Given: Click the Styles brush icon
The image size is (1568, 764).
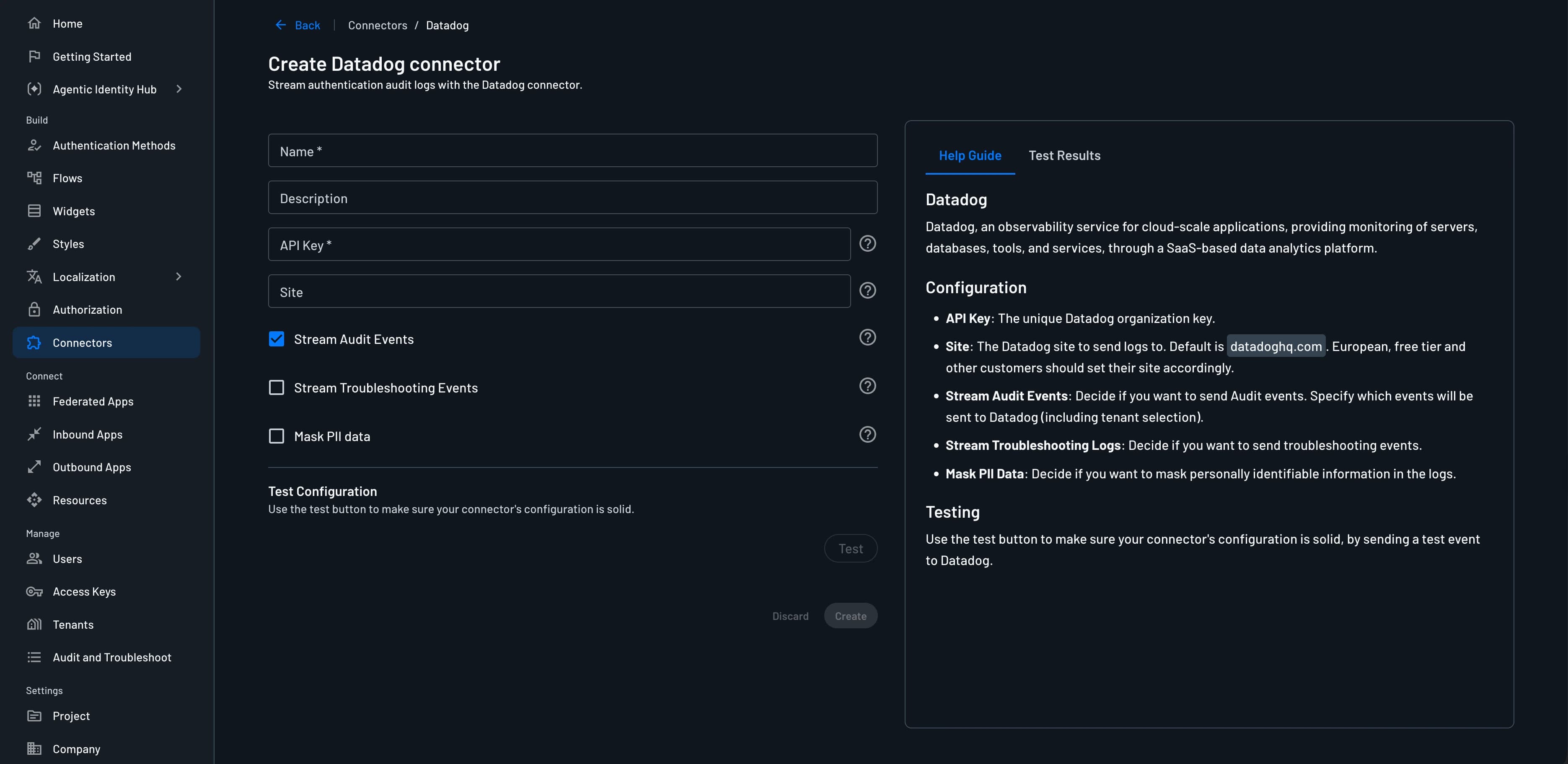Looking at the screenshot, I should pos(34,243).
